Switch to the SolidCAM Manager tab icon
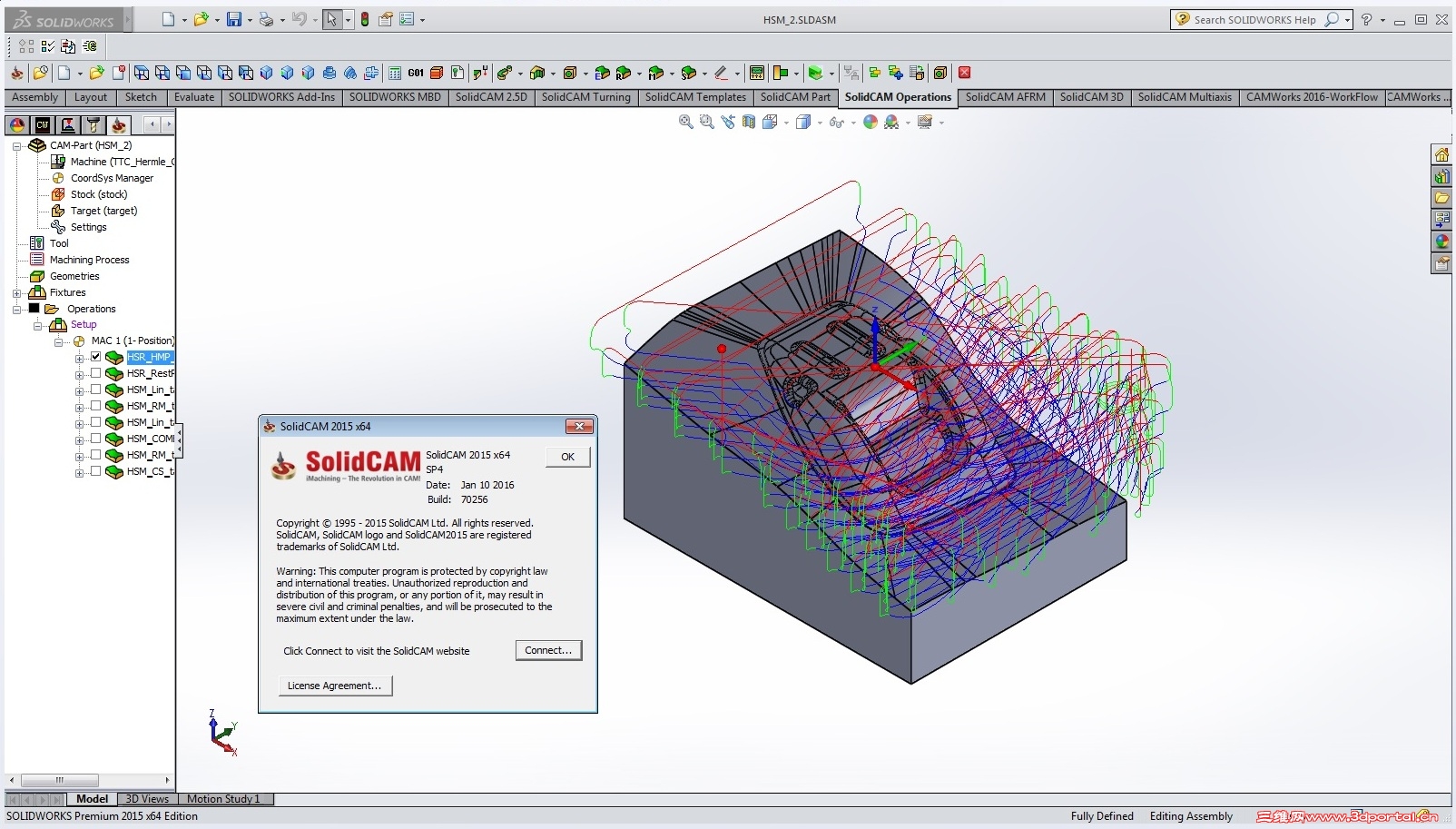Viewport: 1456px width, 829px height. coord(119,125)
